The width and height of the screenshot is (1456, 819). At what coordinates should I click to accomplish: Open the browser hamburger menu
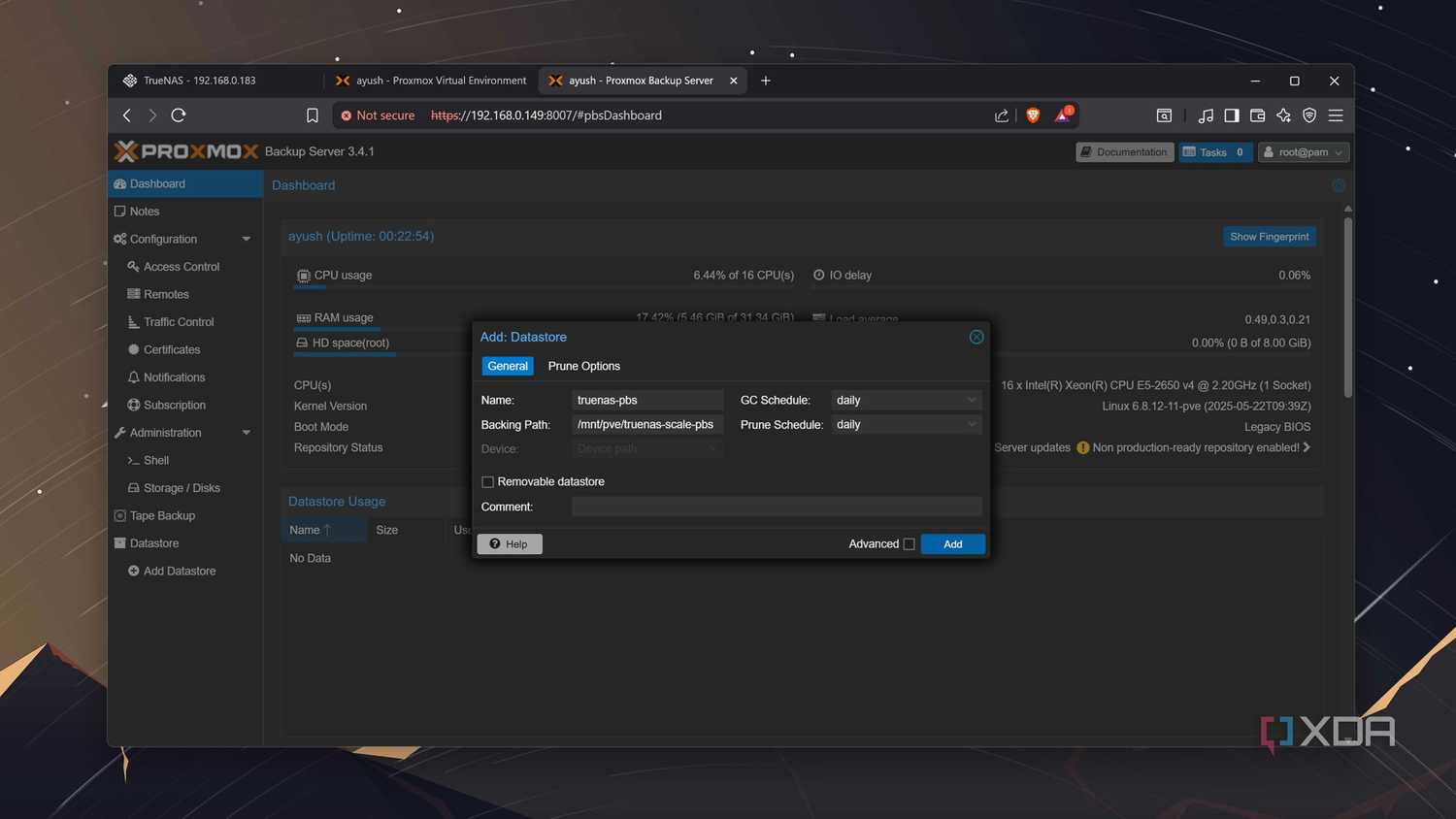click(1336, 115)
